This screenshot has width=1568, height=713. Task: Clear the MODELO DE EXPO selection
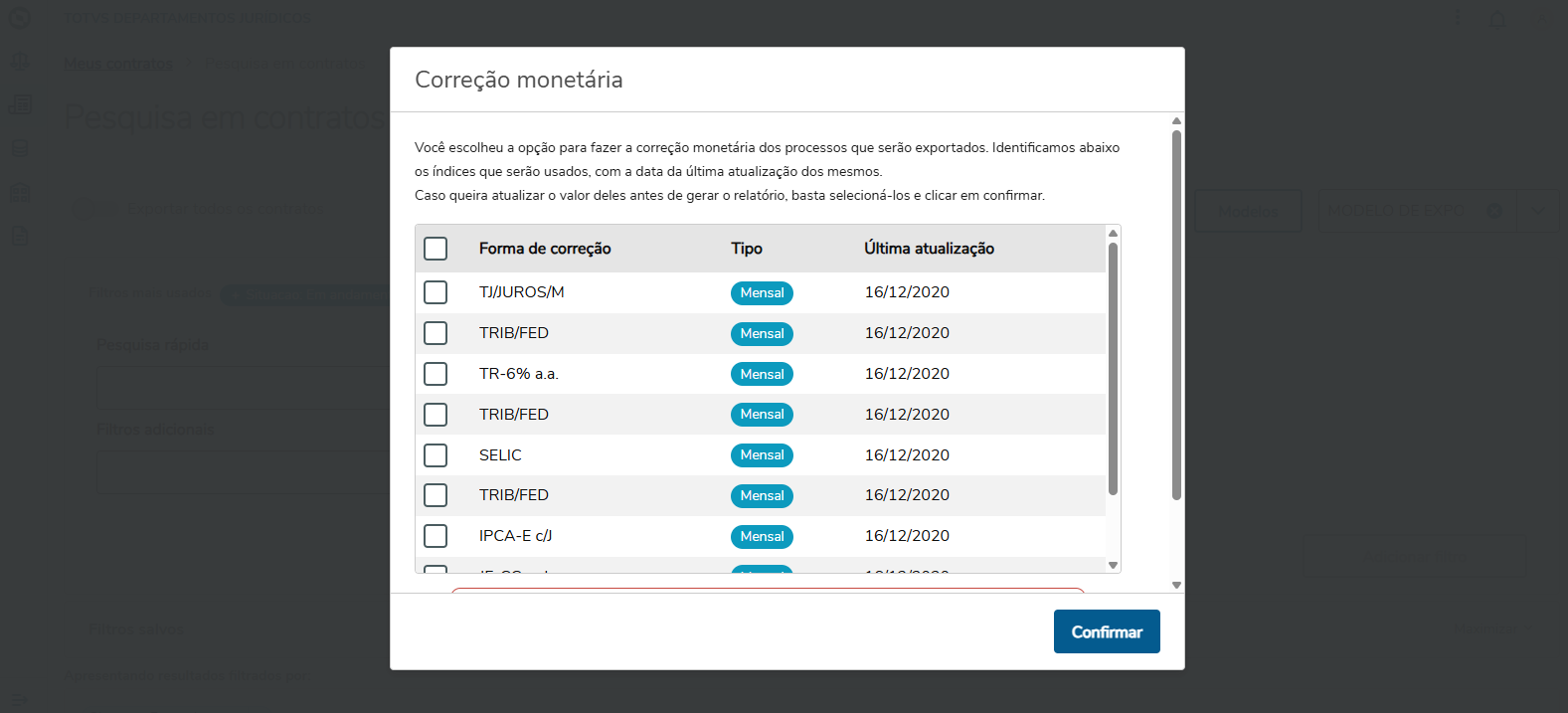coord(1493,211)
